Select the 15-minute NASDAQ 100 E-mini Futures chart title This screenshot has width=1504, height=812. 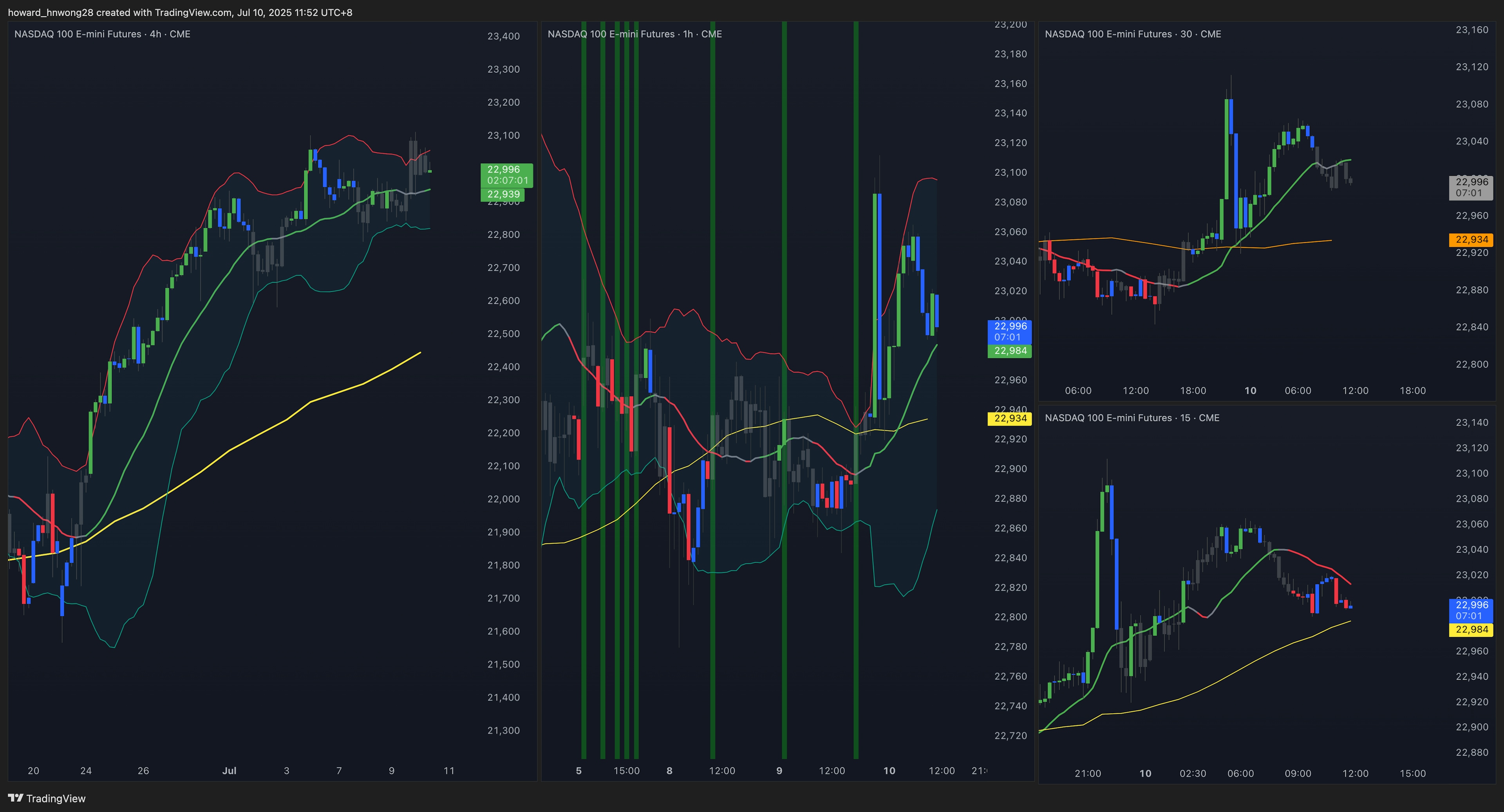click(1132, 417)
